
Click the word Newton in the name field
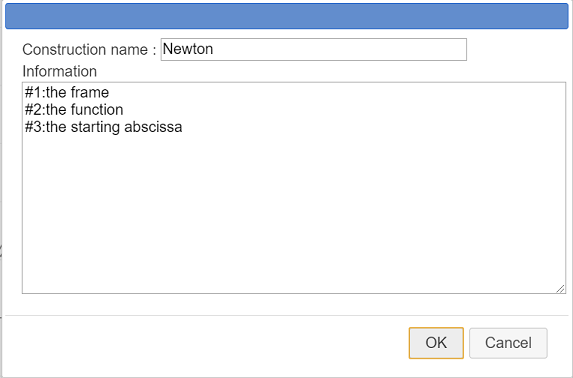[x=188, y=49]
